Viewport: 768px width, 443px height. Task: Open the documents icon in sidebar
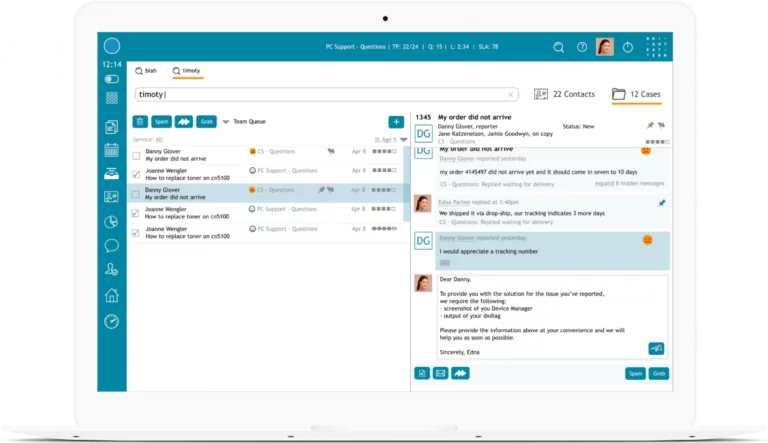coord(112,126)
